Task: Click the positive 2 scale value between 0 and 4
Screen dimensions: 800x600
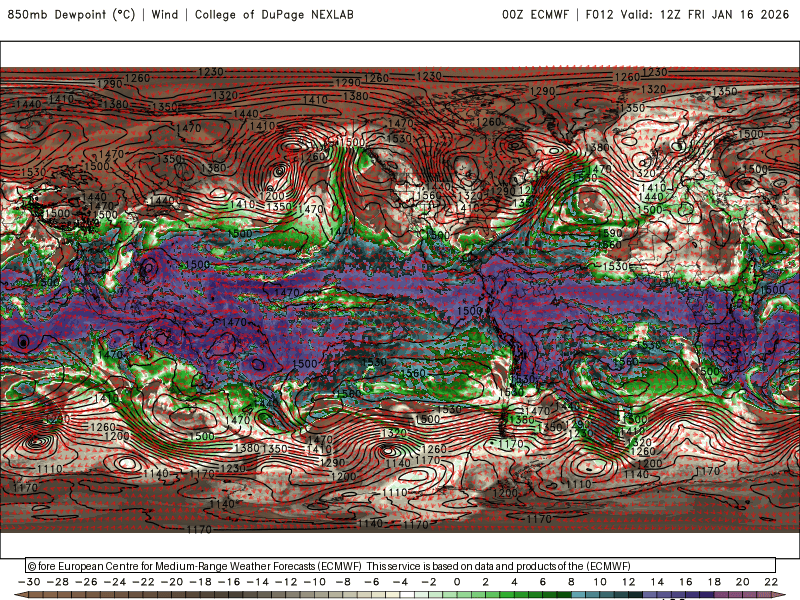Action: (485, 582)
